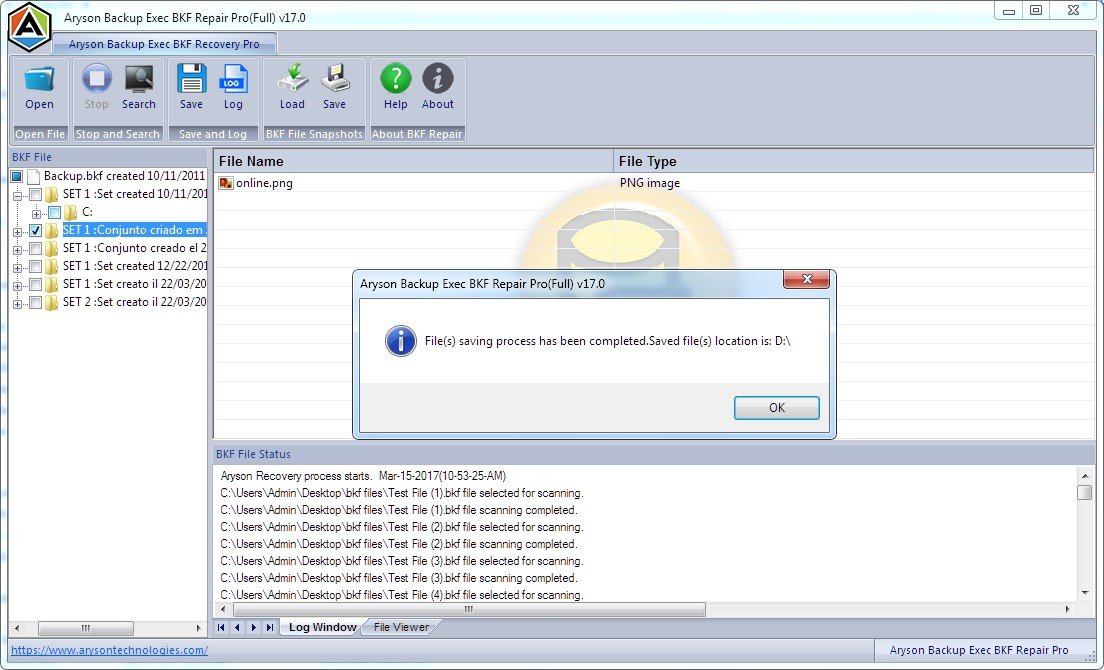Click the online.png file icon
This screenshot has width=1104, height=670.
(226, 183)
